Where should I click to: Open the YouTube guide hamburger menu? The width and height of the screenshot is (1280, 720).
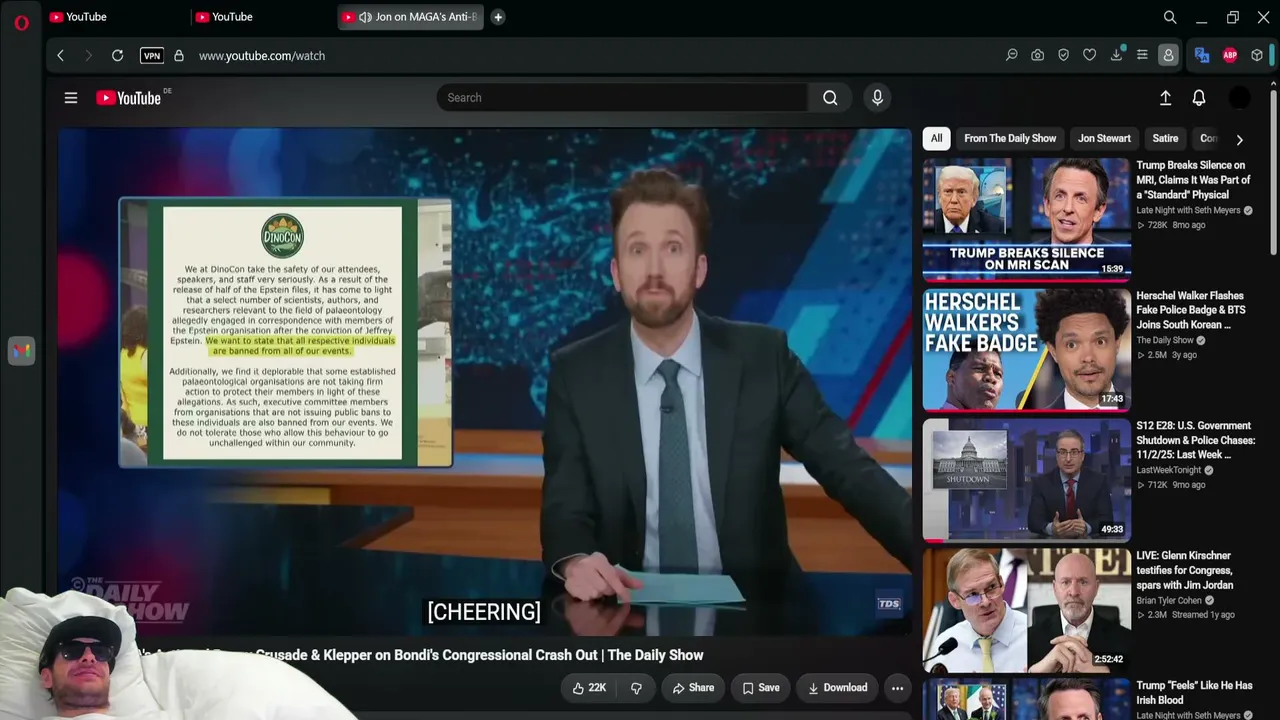click(x=71, y=98)
